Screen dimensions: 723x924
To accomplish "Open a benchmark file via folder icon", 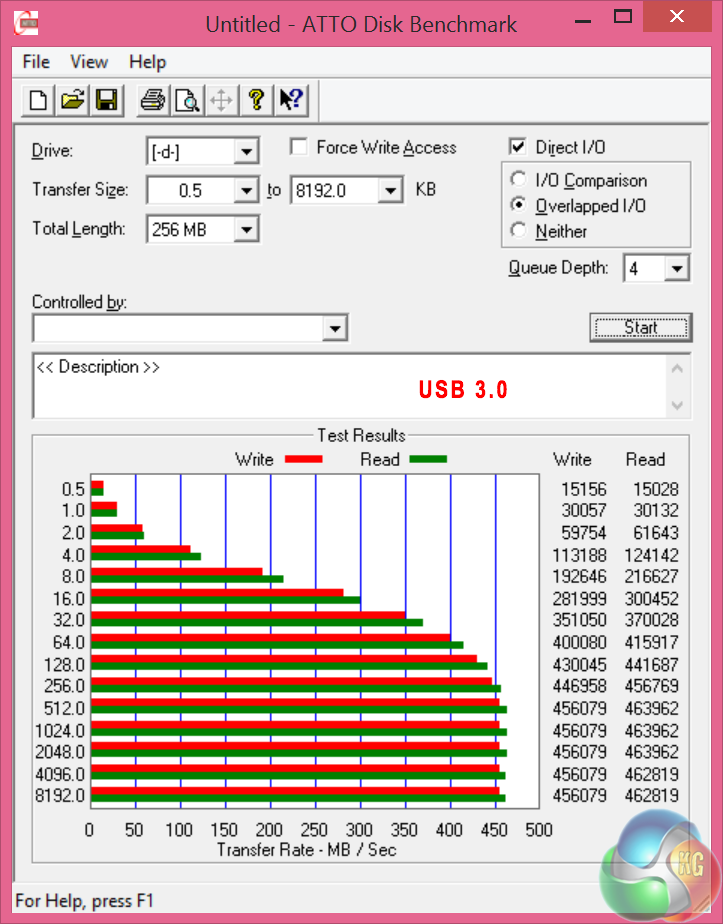I will 72,100.
